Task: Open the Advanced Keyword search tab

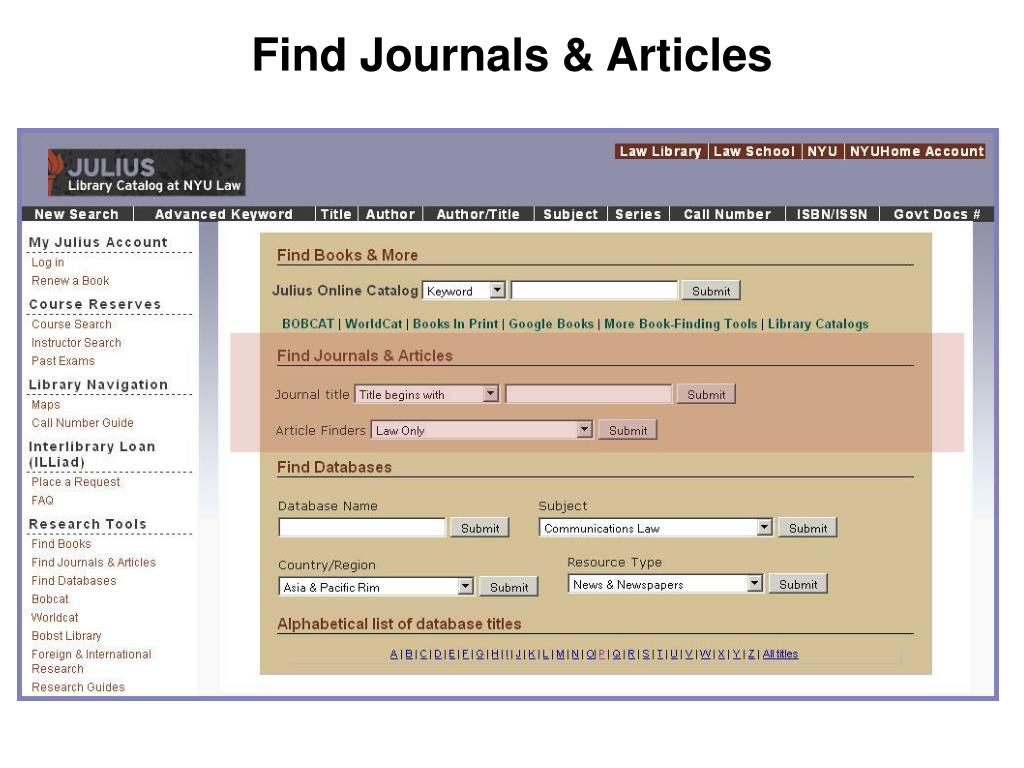Action: 223,214
